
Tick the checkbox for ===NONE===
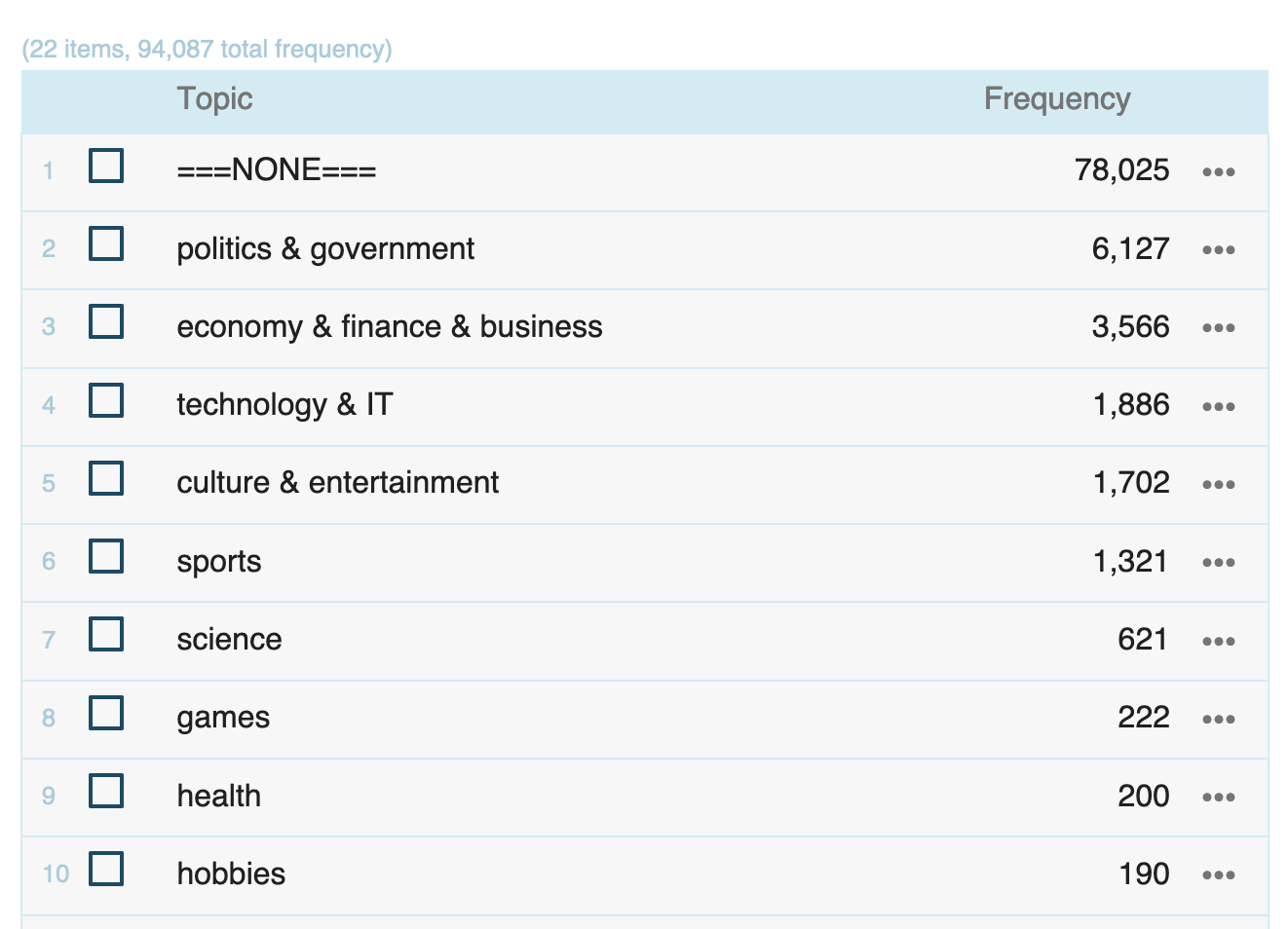[106, 166]
